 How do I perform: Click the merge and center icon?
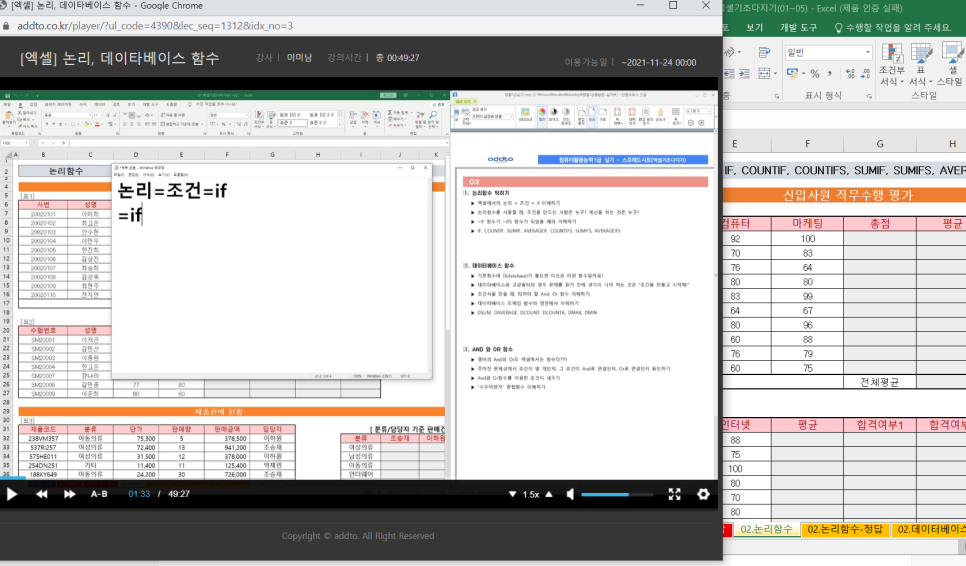pos(764,73)
